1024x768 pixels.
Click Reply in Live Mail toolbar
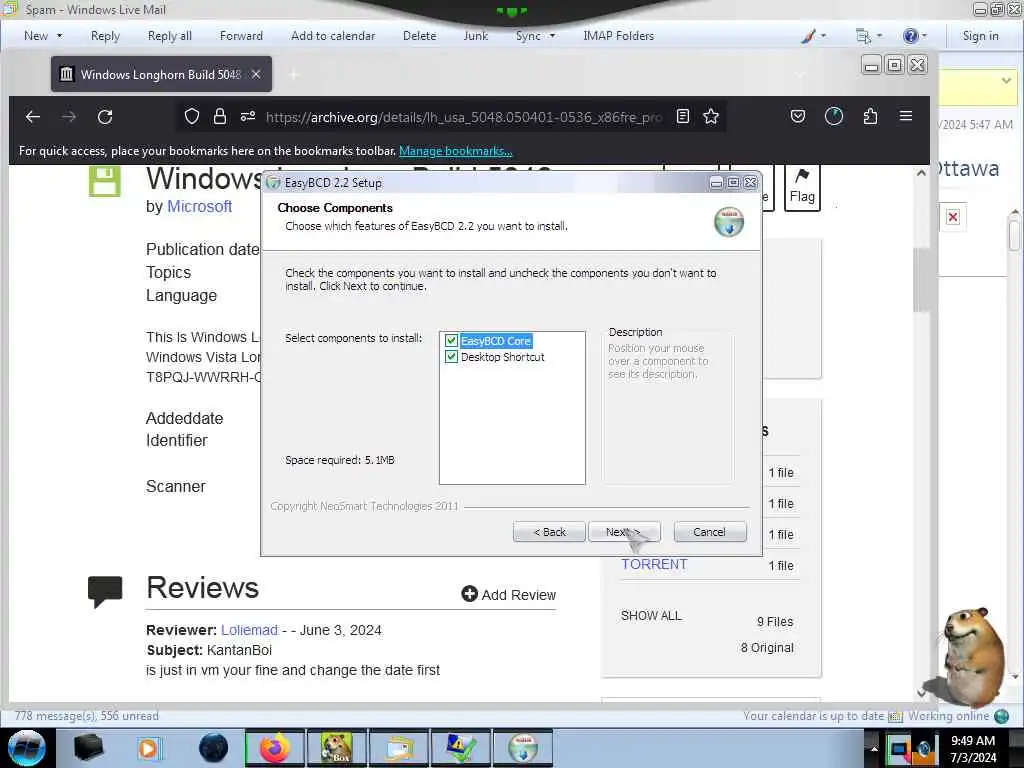[105, 36]
